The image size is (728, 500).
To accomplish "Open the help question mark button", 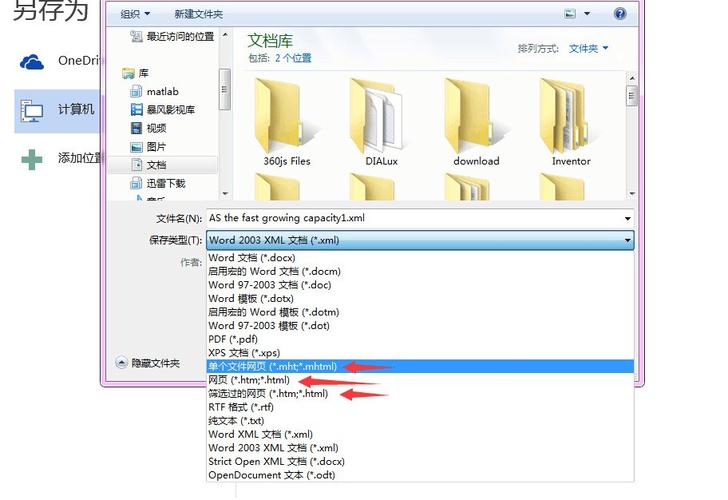I will pyautogui.click(x=620, y=14).
